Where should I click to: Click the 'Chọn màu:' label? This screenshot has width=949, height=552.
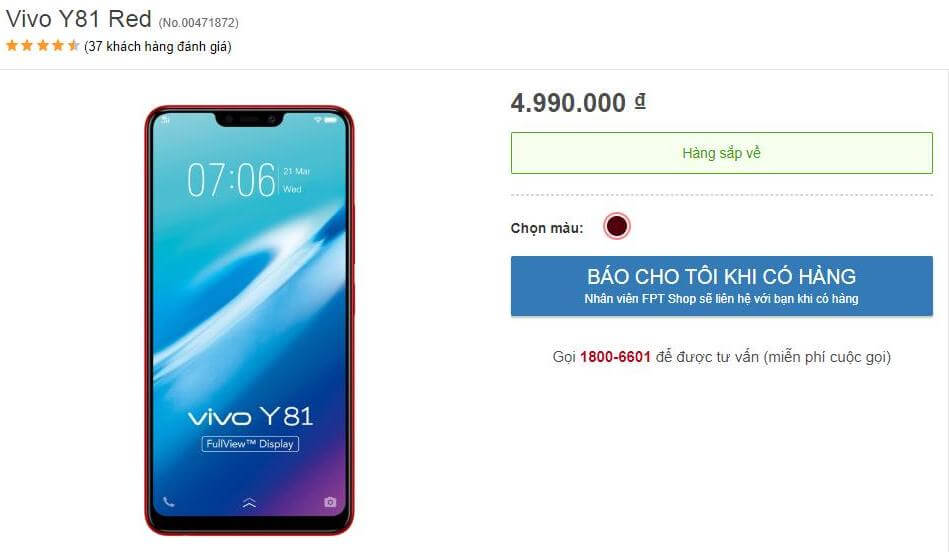(547, 228)
